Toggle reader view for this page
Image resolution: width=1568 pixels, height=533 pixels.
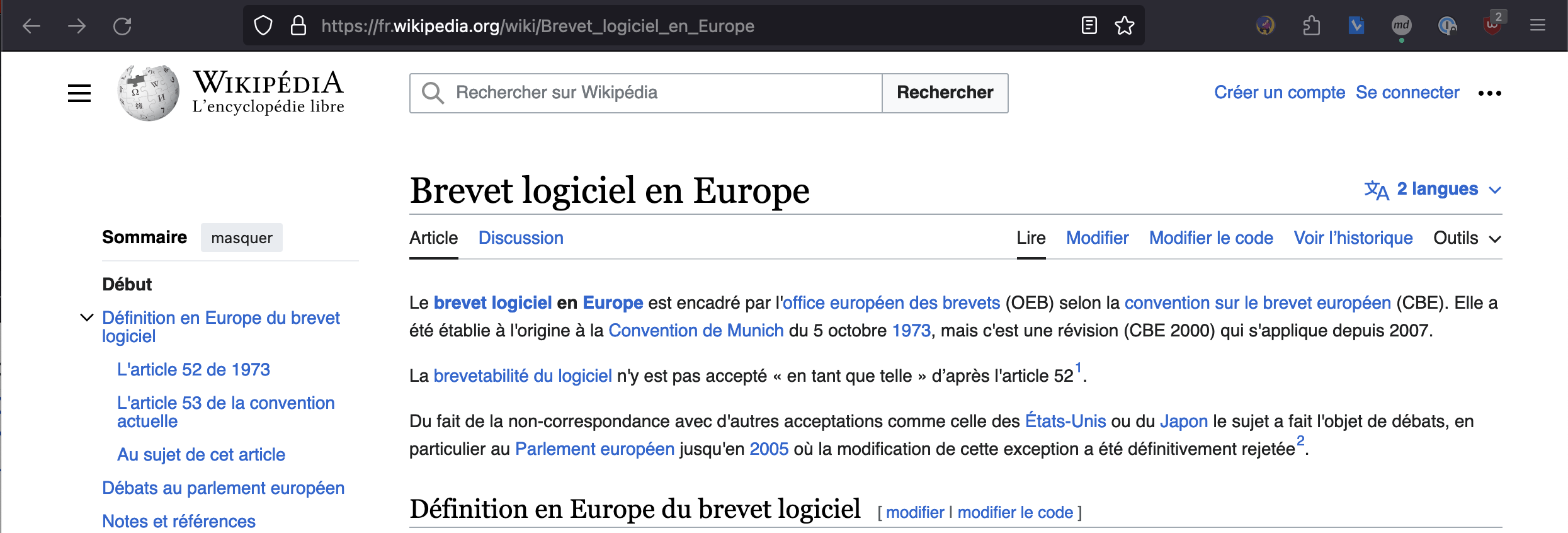(x=1089, y=26)
